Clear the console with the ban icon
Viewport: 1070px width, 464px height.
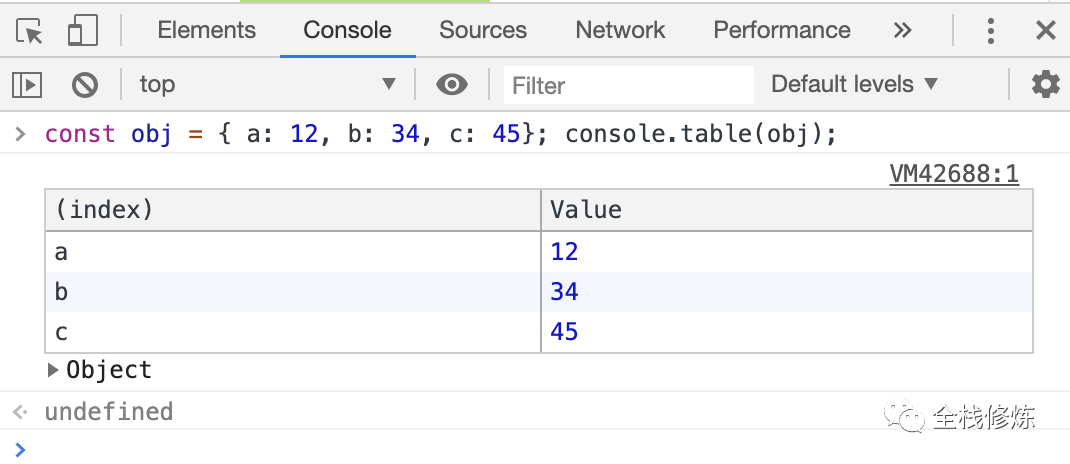[85, 85]
